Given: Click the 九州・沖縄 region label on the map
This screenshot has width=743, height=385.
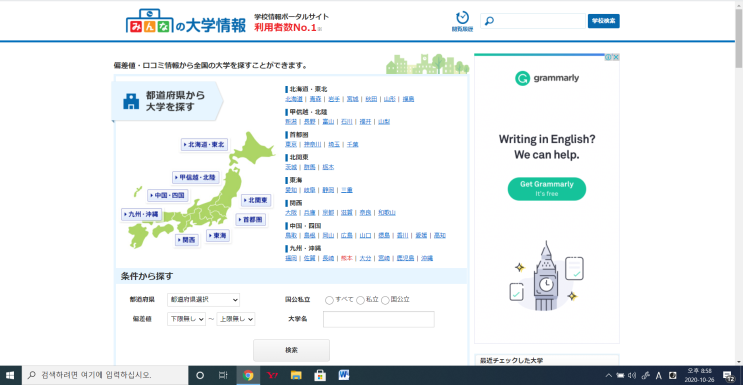Looking at the screenshot, I should click(x=142, y=214).
